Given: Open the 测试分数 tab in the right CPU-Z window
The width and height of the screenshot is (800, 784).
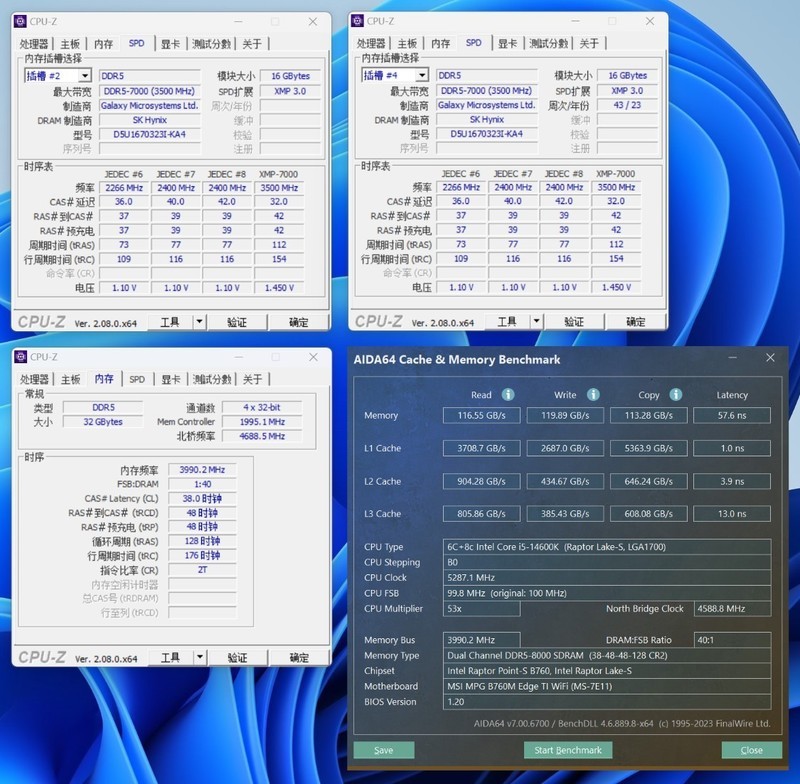Looking at the screenshot, I should (x=550, y=44).
